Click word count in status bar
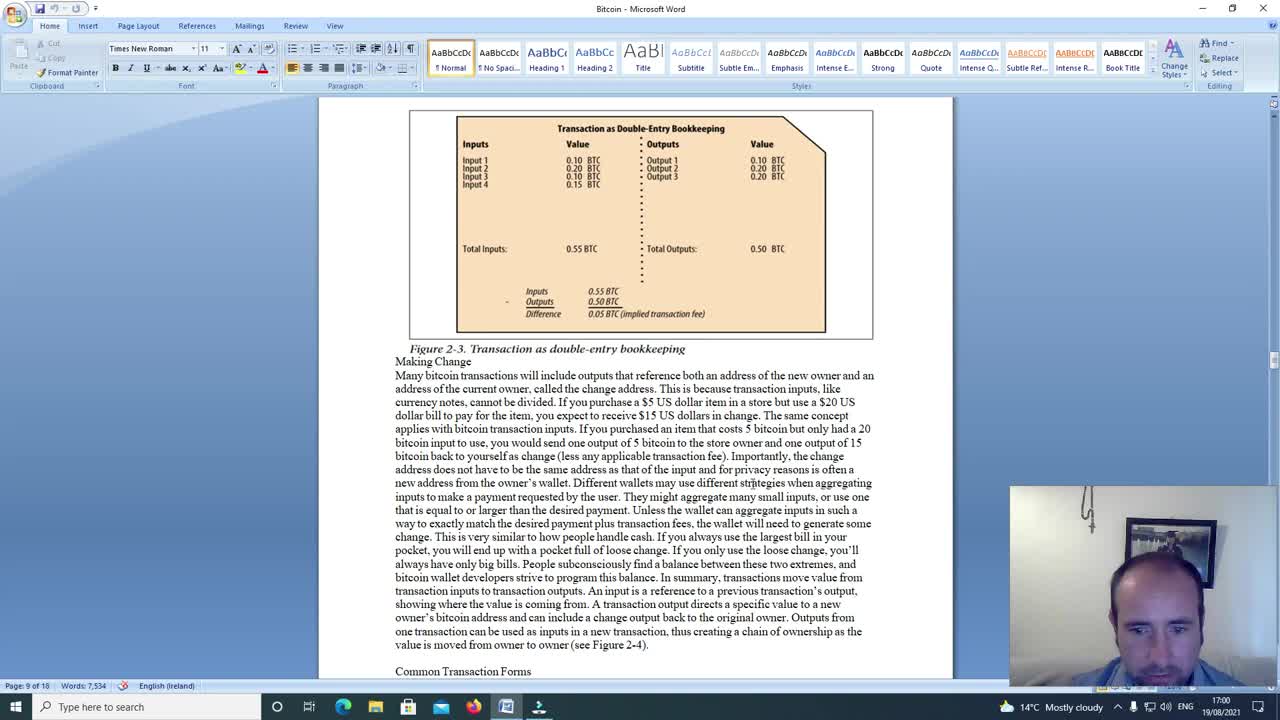The height and width of the screenshot is (720, 1280). coord(84,686)
